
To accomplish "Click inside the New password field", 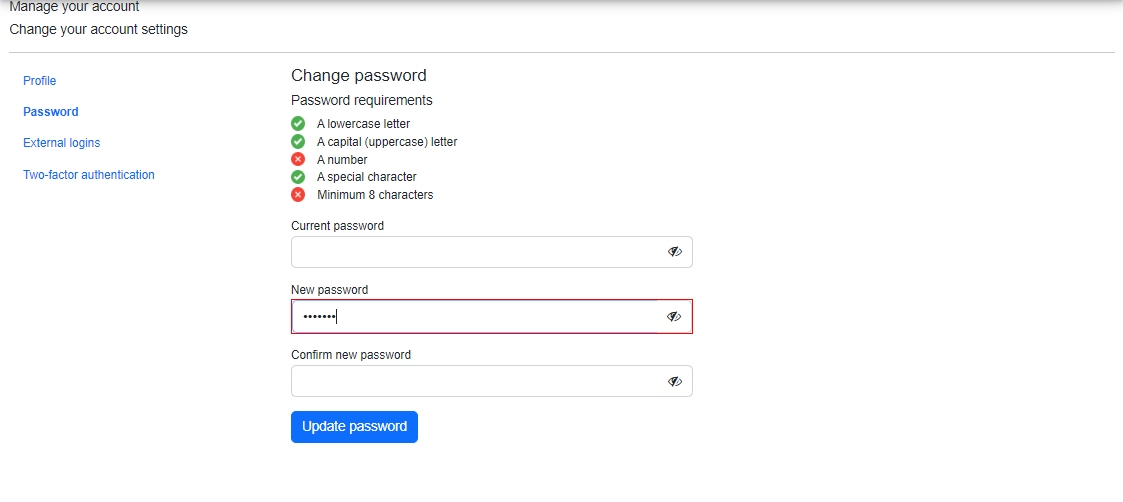I will [x=475, y=316].
